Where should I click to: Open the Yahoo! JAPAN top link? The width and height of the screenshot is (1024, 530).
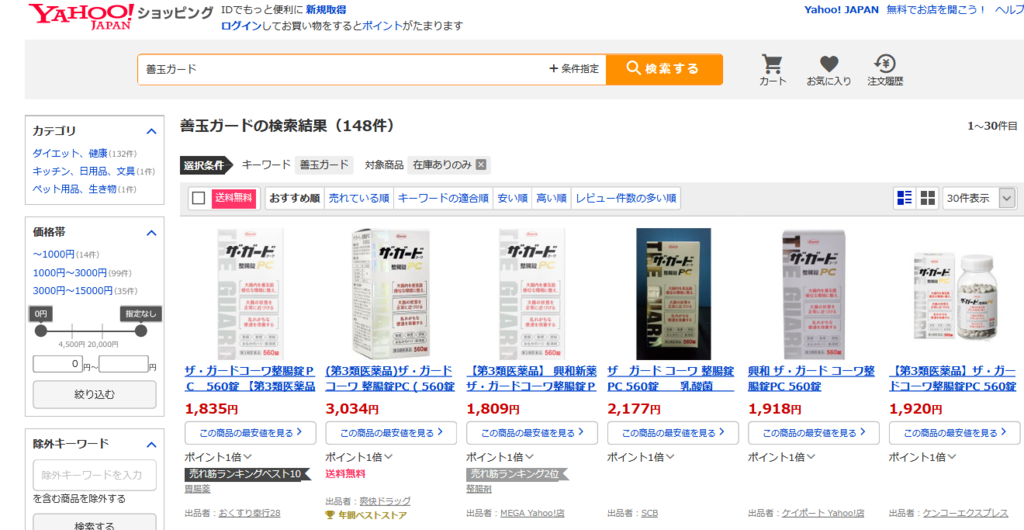point(841,10)
